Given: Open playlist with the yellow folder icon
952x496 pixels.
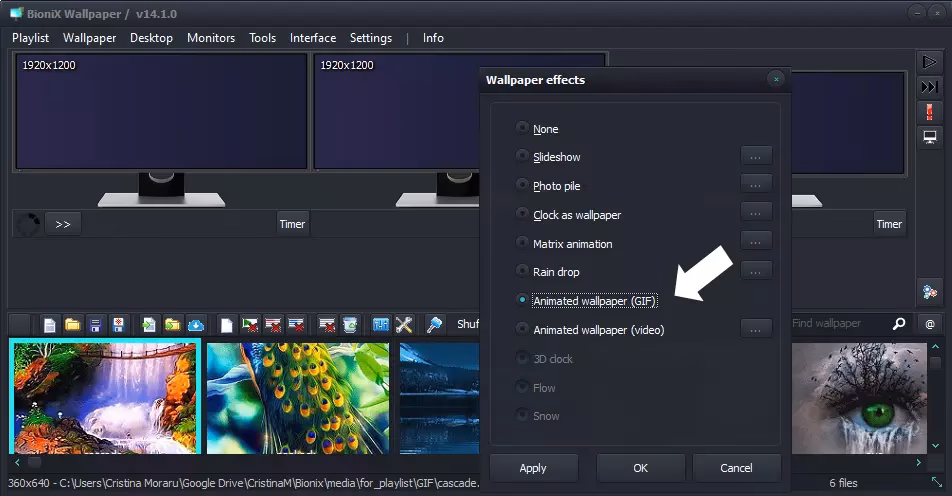Looking at the screenshot, I should coord(72,325).
